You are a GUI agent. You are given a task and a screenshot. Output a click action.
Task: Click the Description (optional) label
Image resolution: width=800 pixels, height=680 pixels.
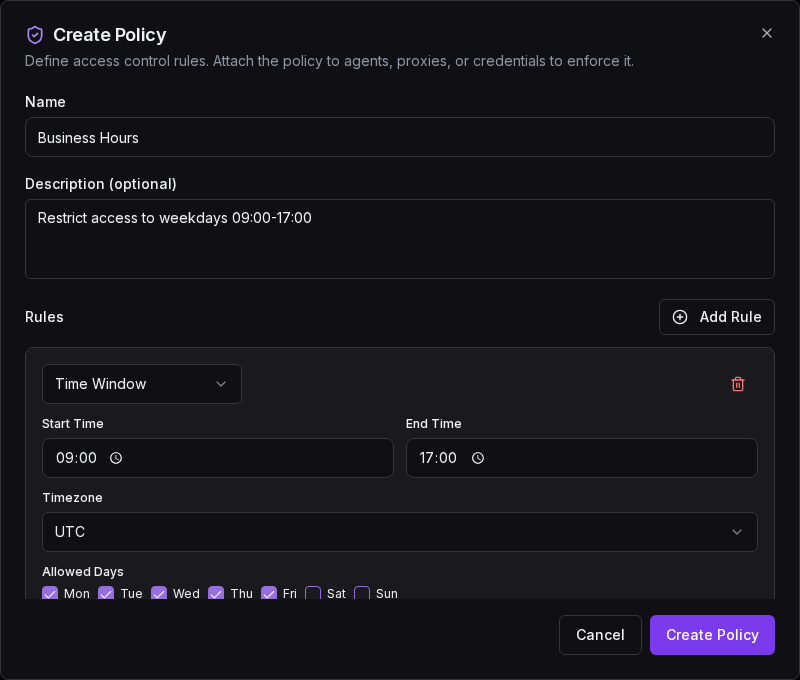[101, 184]
